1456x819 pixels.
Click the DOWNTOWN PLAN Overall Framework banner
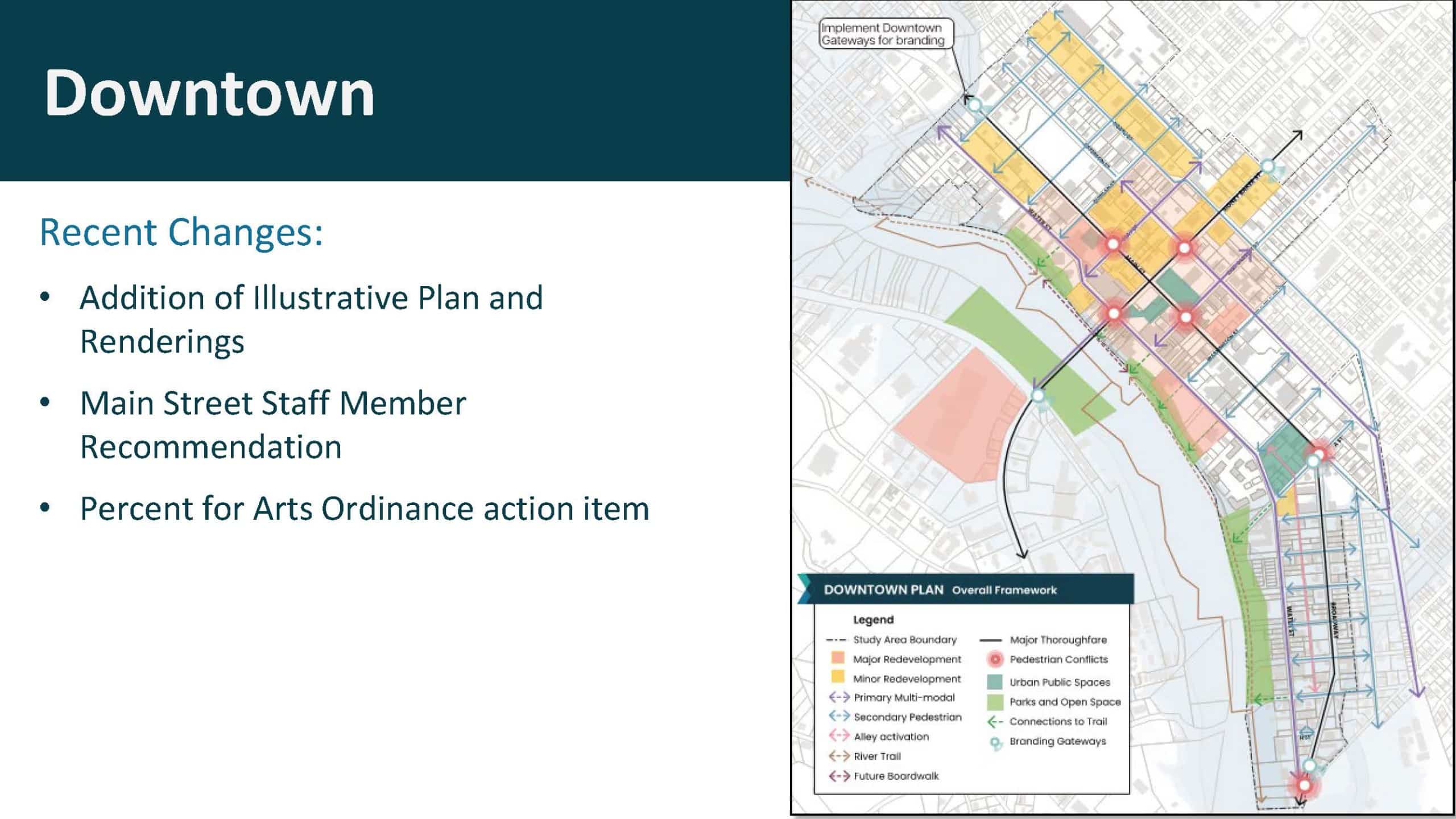[940, 590]
